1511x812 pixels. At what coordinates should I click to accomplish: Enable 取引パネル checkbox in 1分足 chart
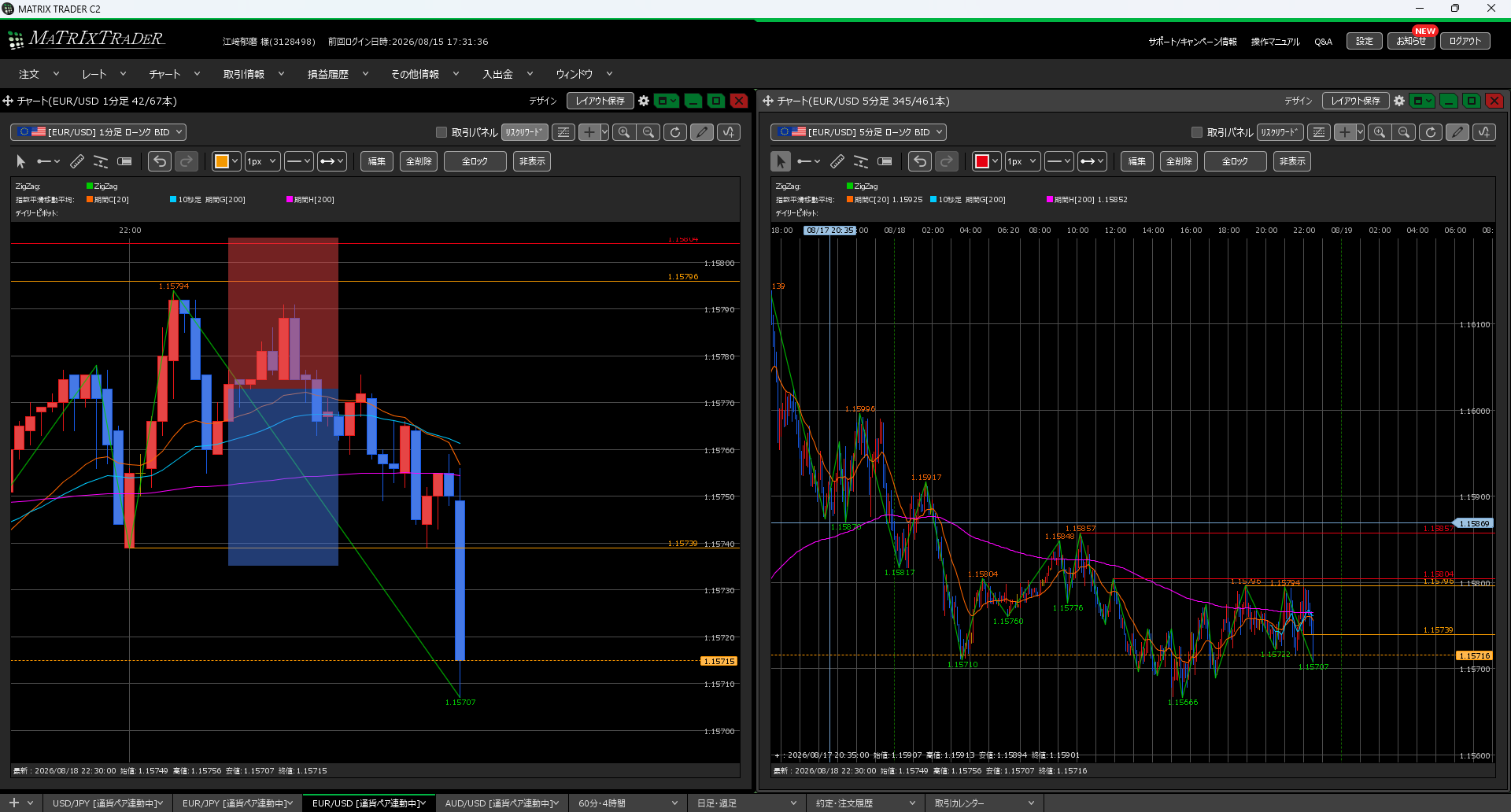pos(441,132)
